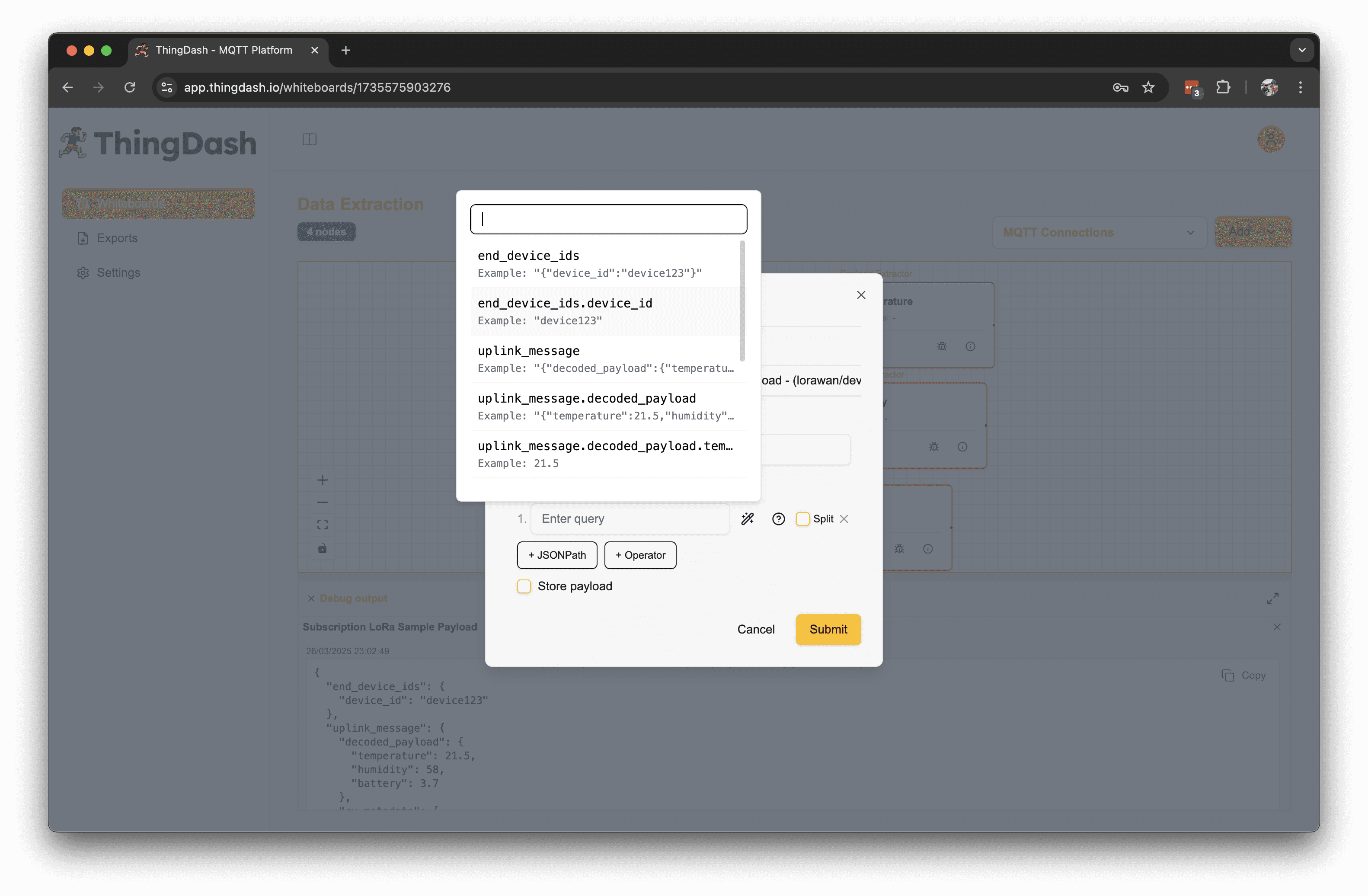The image size is (1368, 896).
Task: Toggle the sidebar panel icon
Action: [309, 140]
